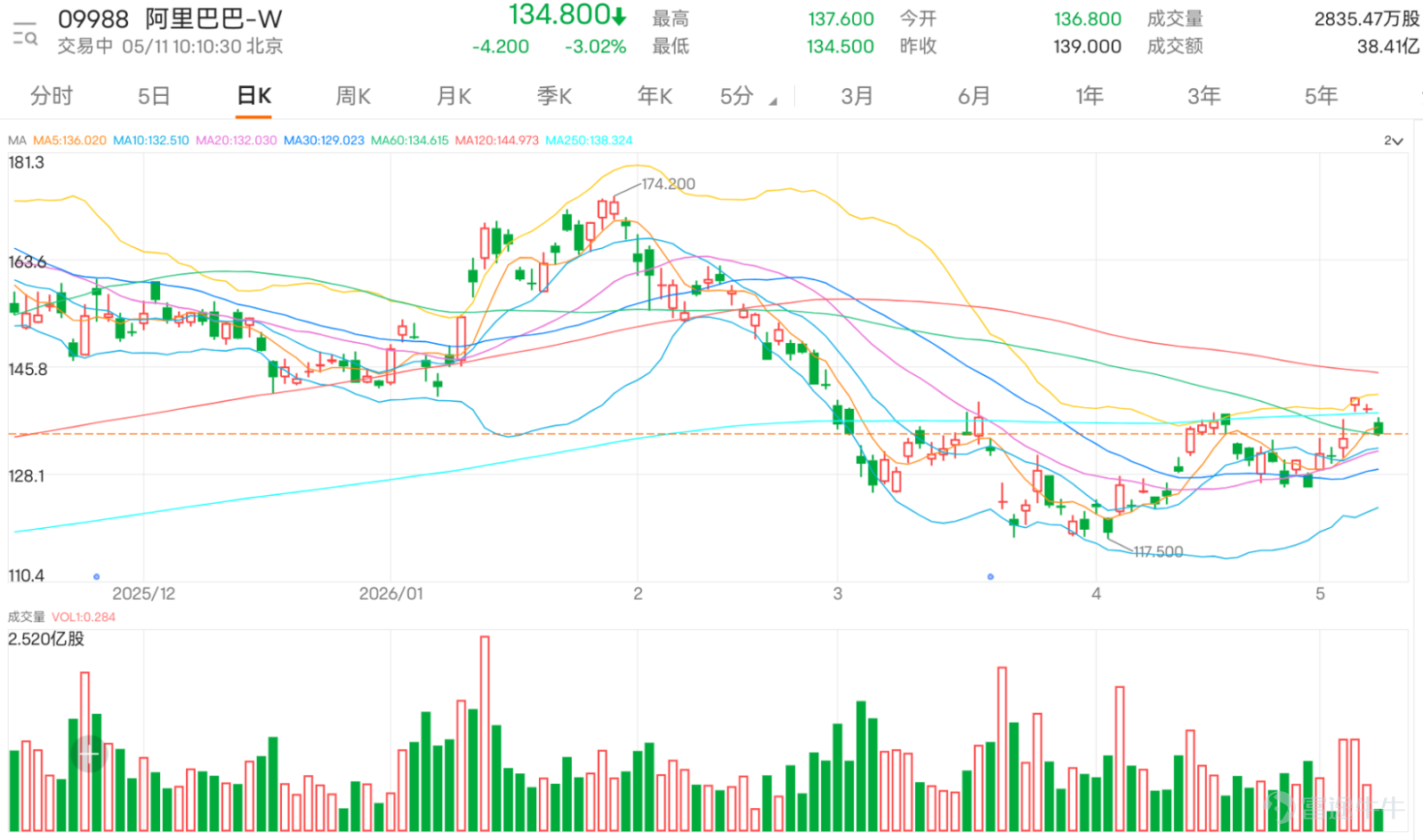The image size is (1423, 840).
Task: Click the blue event dot before April
Action: click(990, 577)
